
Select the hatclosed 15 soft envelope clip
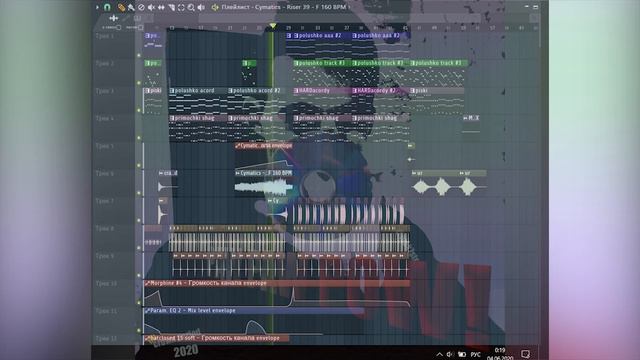coord(216,338)
